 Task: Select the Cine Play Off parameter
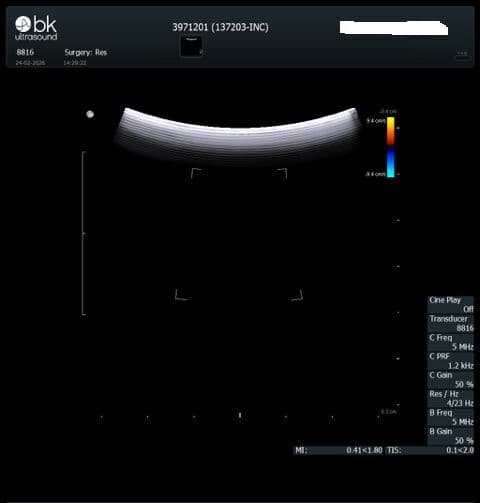[450, 304]
